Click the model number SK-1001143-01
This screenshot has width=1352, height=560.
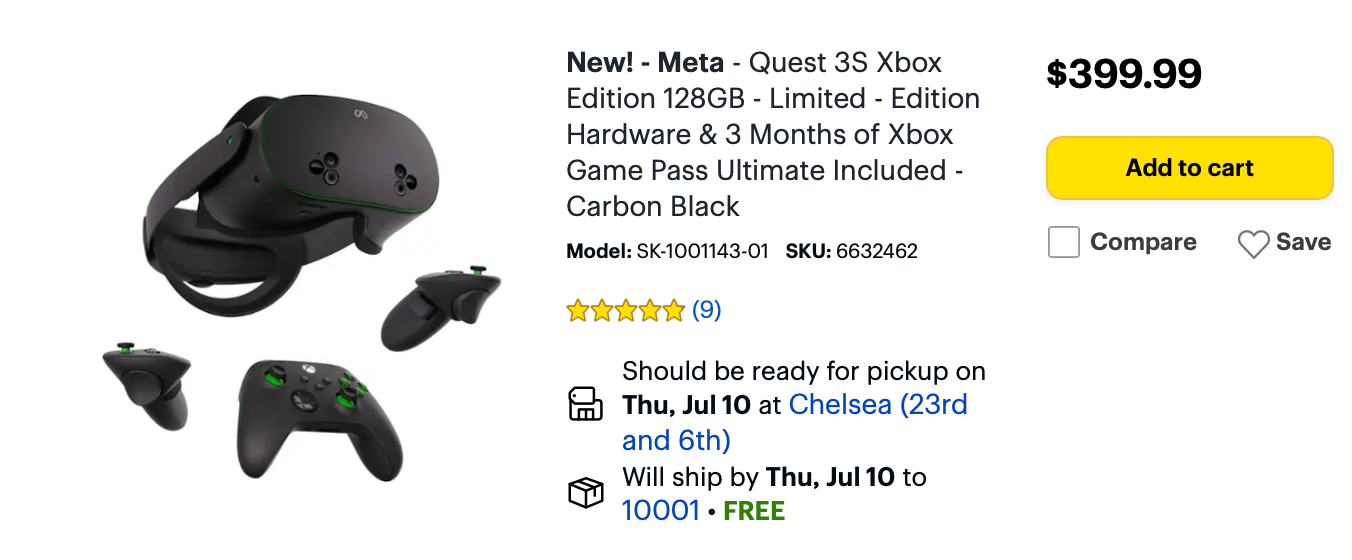(702, 251)
